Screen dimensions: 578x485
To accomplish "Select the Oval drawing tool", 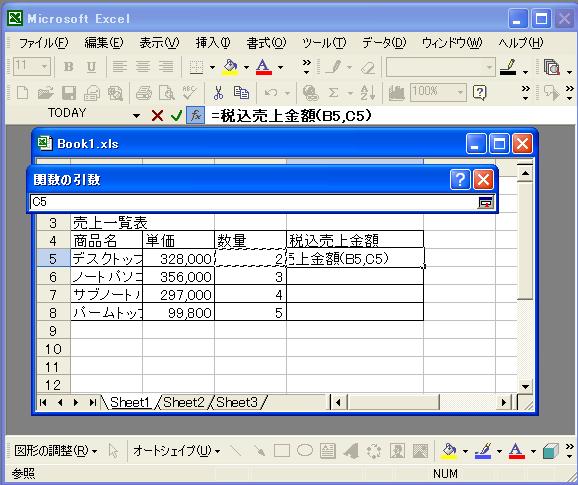I will [x=305, y=450].
